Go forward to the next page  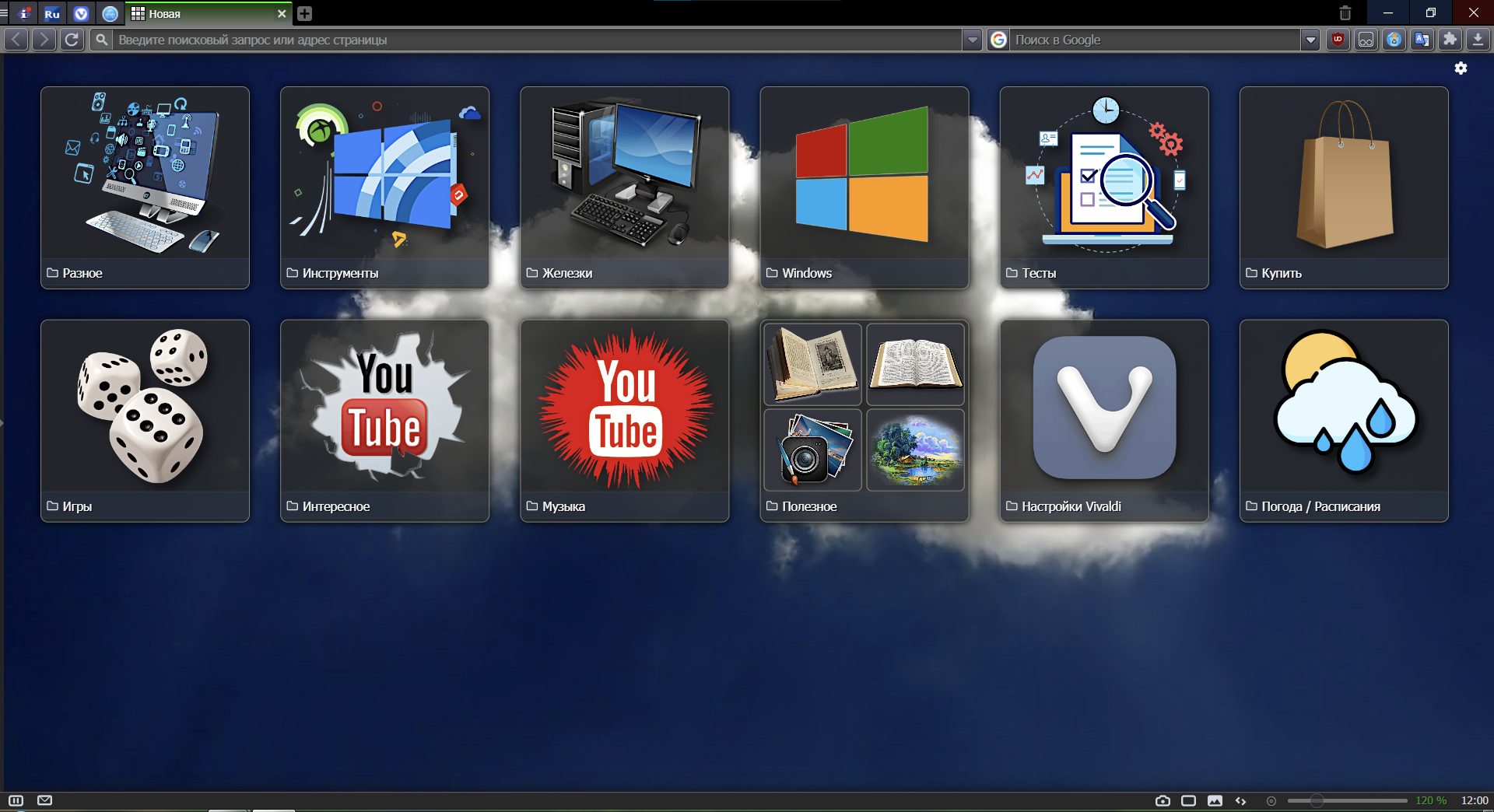click(44, 40)
